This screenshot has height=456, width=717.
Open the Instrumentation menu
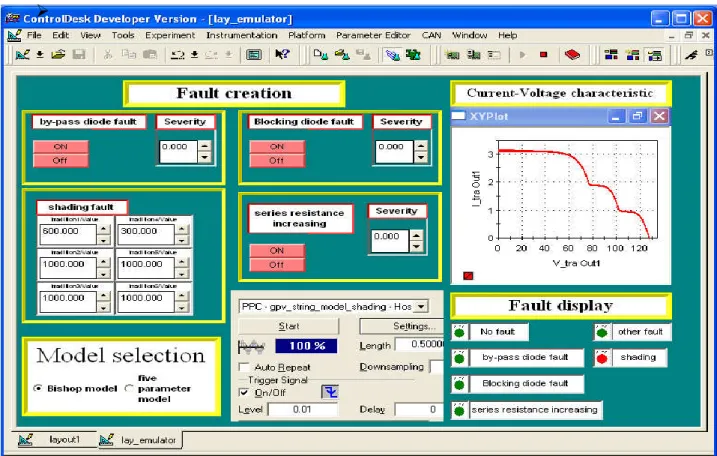[241, 35]
